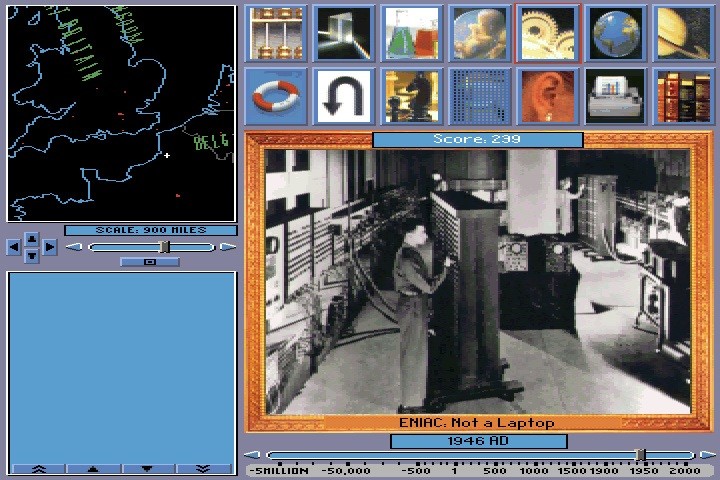Increase map scale with right arrow

click(x=228, y=247)
